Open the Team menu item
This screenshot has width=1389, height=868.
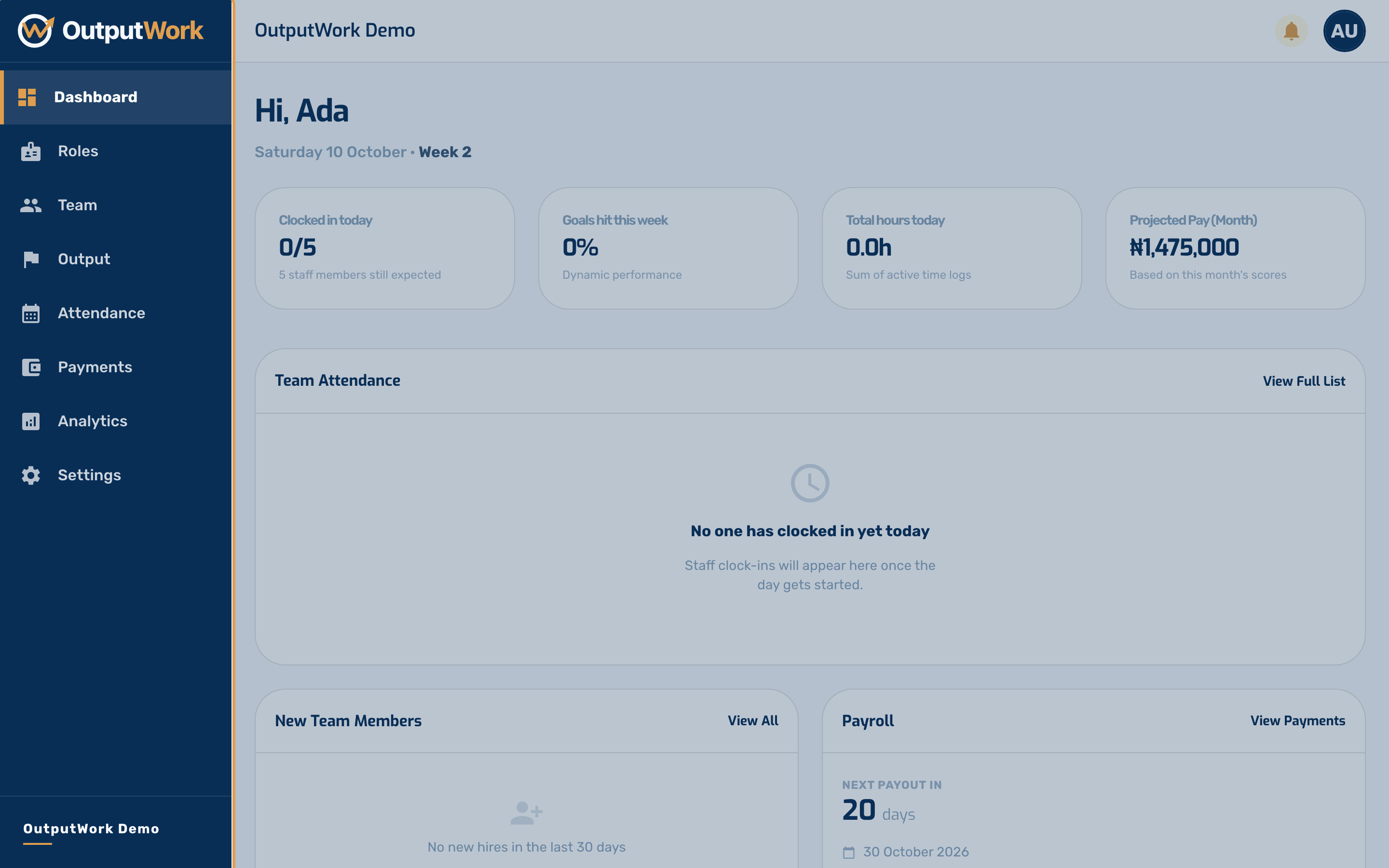pos(116,205)
